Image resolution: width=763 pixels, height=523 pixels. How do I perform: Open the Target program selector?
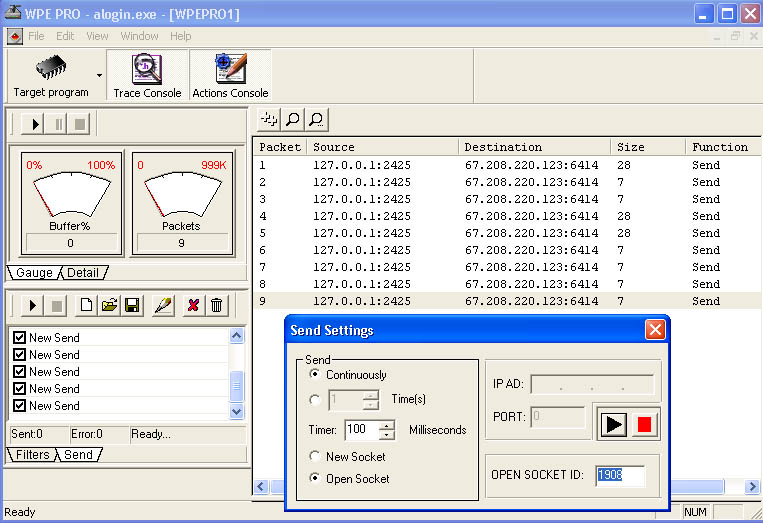tap(51, 76)
